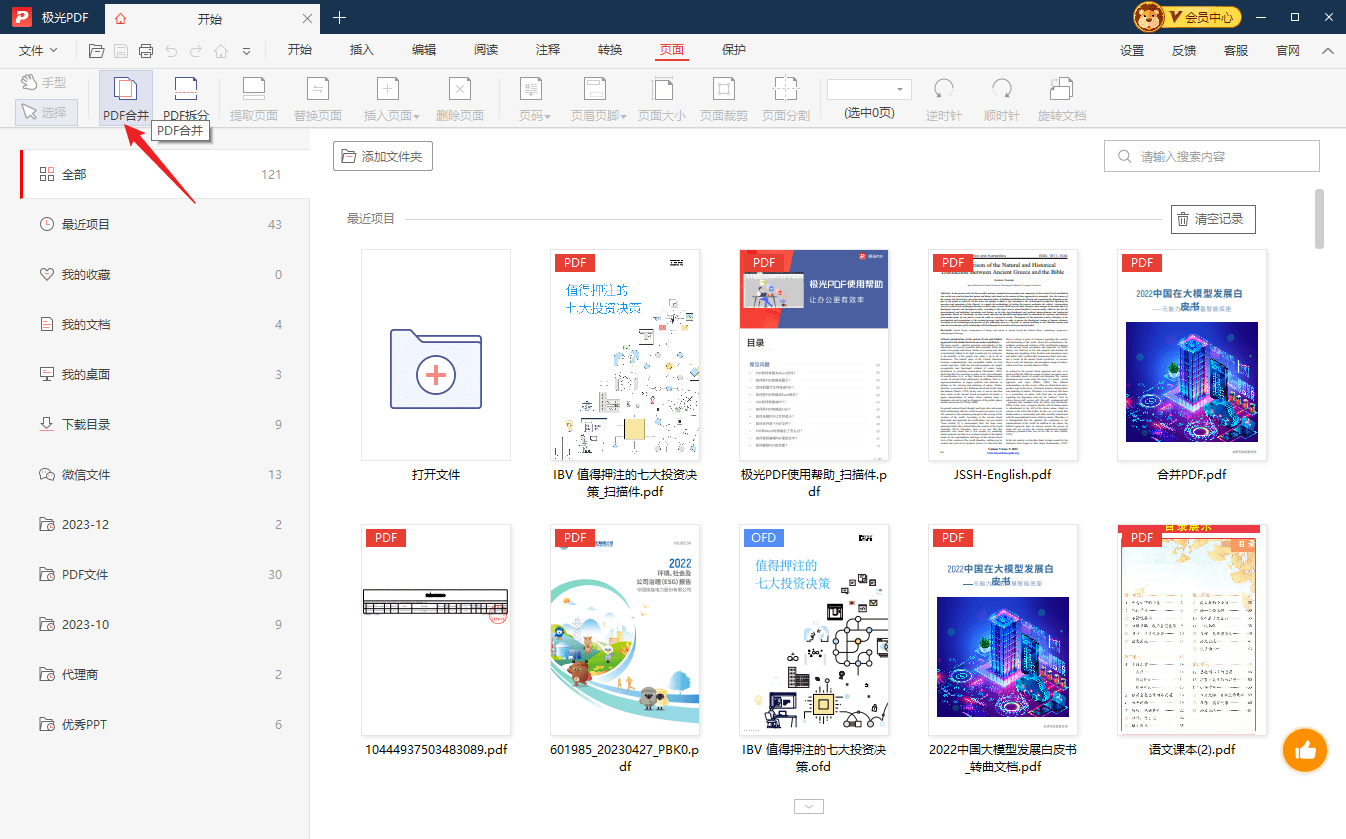Click the vertical scrollbar on the right
The width and height of the screenshot is (1346, 839).
(x=1320, y=219)
